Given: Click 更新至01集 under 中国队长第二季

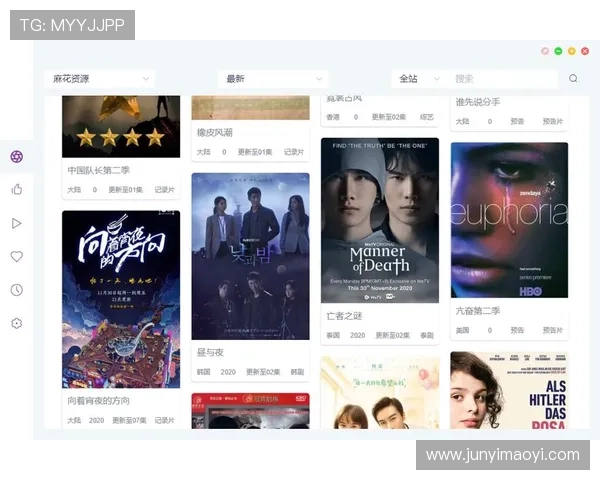Looking at the screenshot, I should pyautogui.click(x=126, y=189).
